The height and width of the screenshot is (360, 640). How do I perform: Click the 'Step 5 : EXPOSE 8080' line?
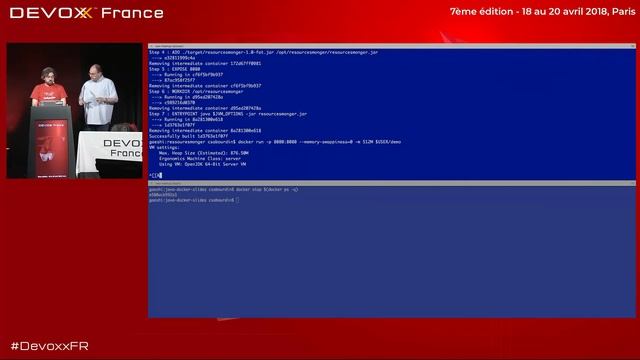tap(175, 69)
